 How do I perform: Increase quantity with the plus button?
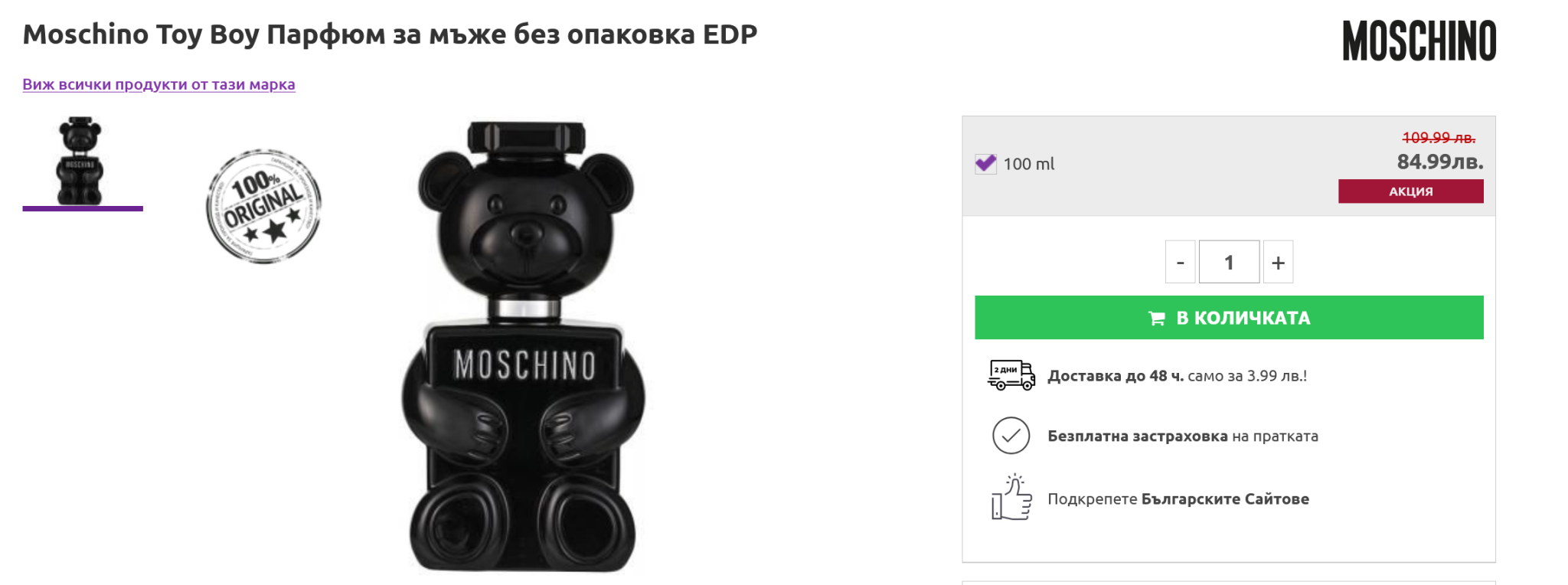pyautogui.click(x=1278, y=263)
